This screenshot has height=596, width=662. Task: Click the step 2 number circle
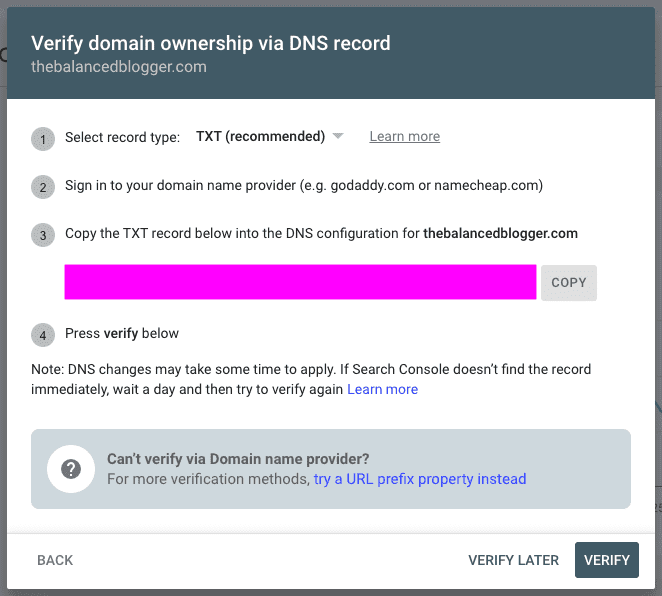42,187
